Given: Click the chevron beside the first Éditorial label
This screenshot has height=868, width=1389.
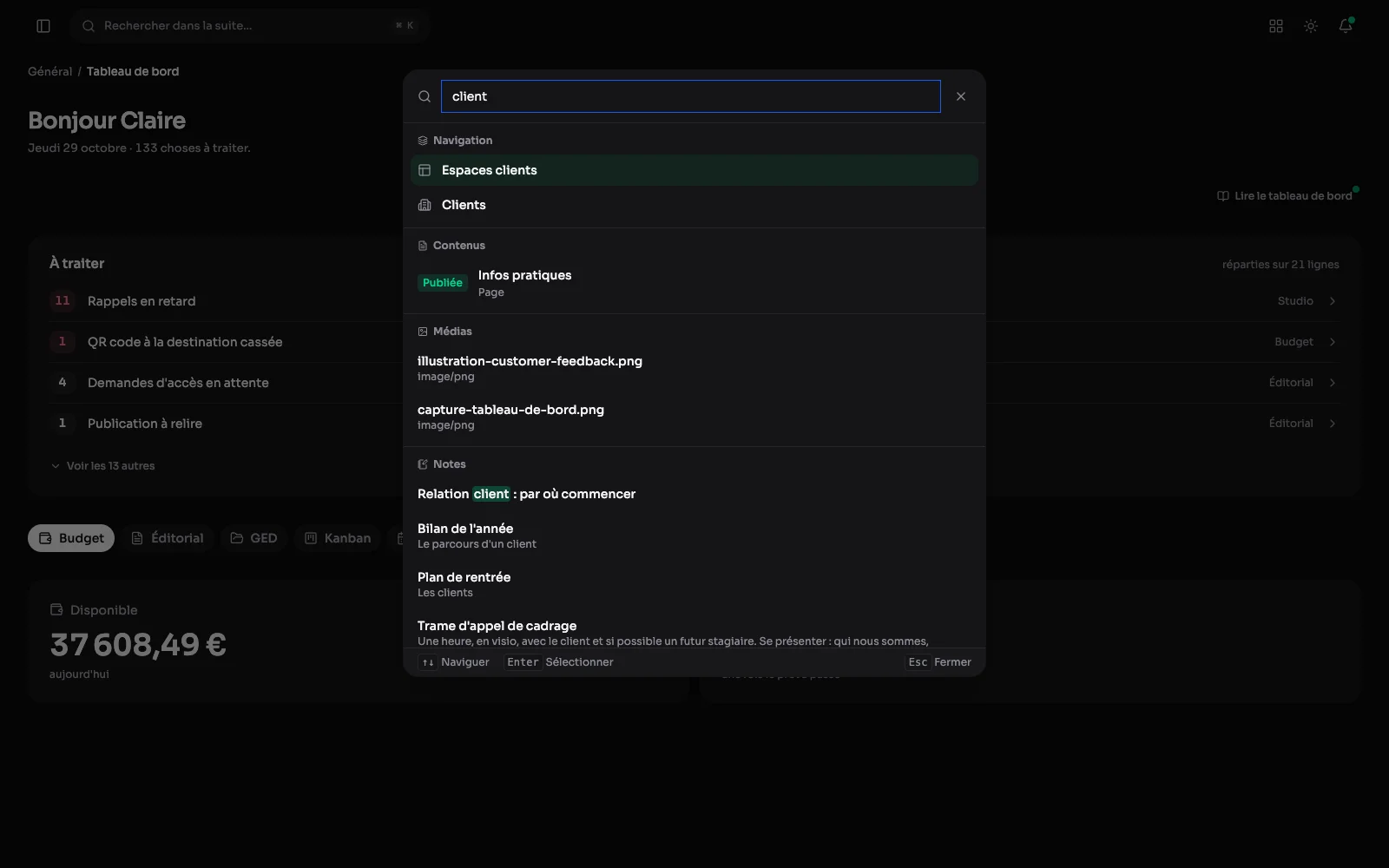Looking at the screenshot, I should 1333,383.
